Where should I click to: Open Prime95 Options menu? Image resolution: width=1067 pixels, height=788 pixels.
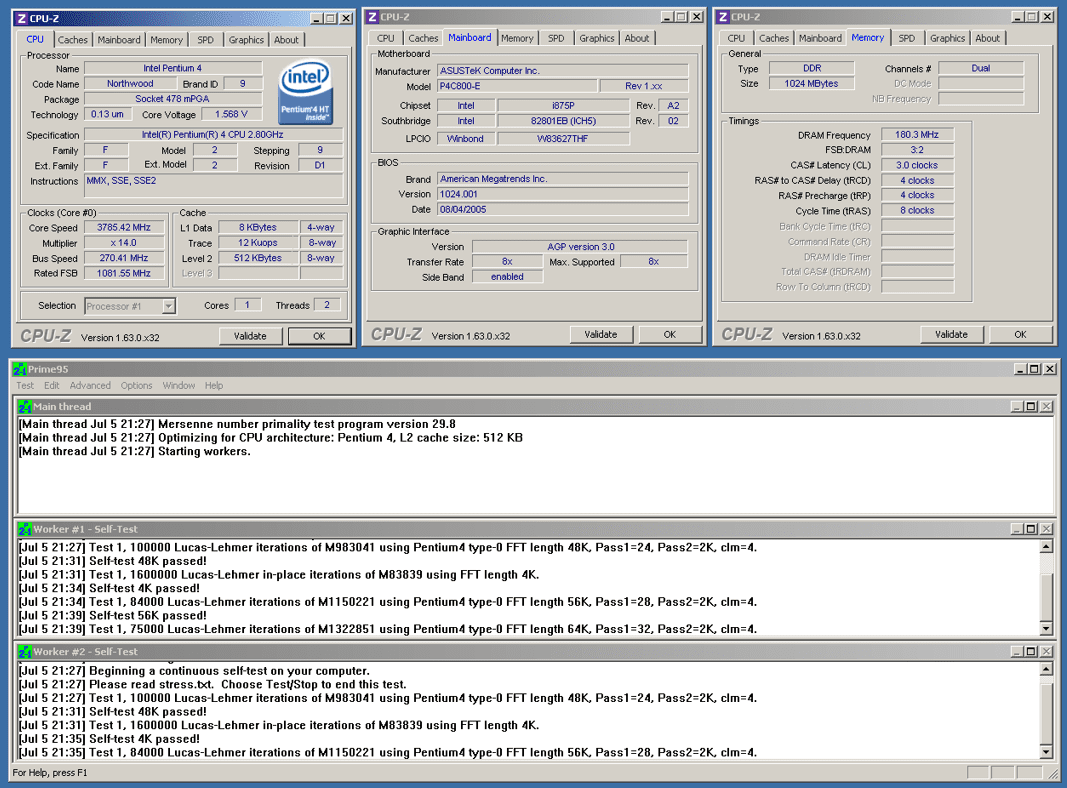pyautogui.click(x=137, y=385)
